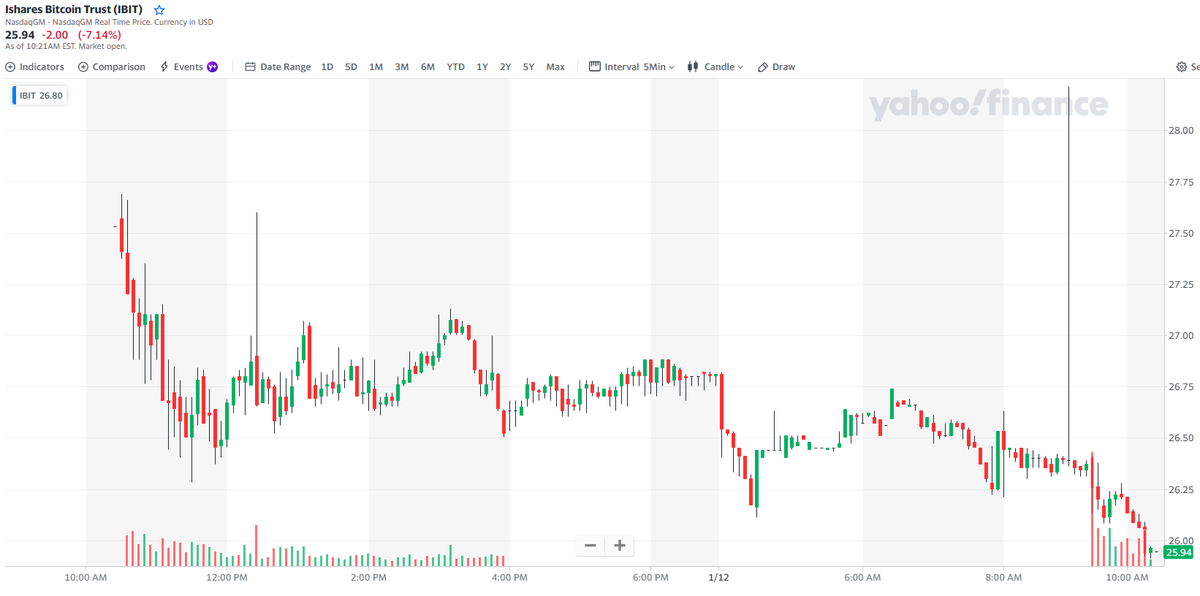1200x596 pixels.
Task: Select the 1D time range
Action: coord(327,67)
